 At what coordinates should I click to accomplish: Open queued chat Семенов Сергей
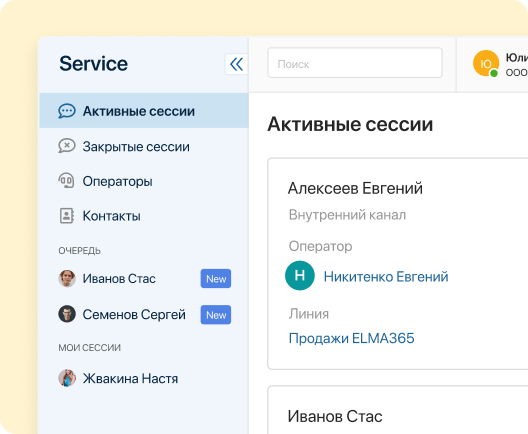pos(144,314)
